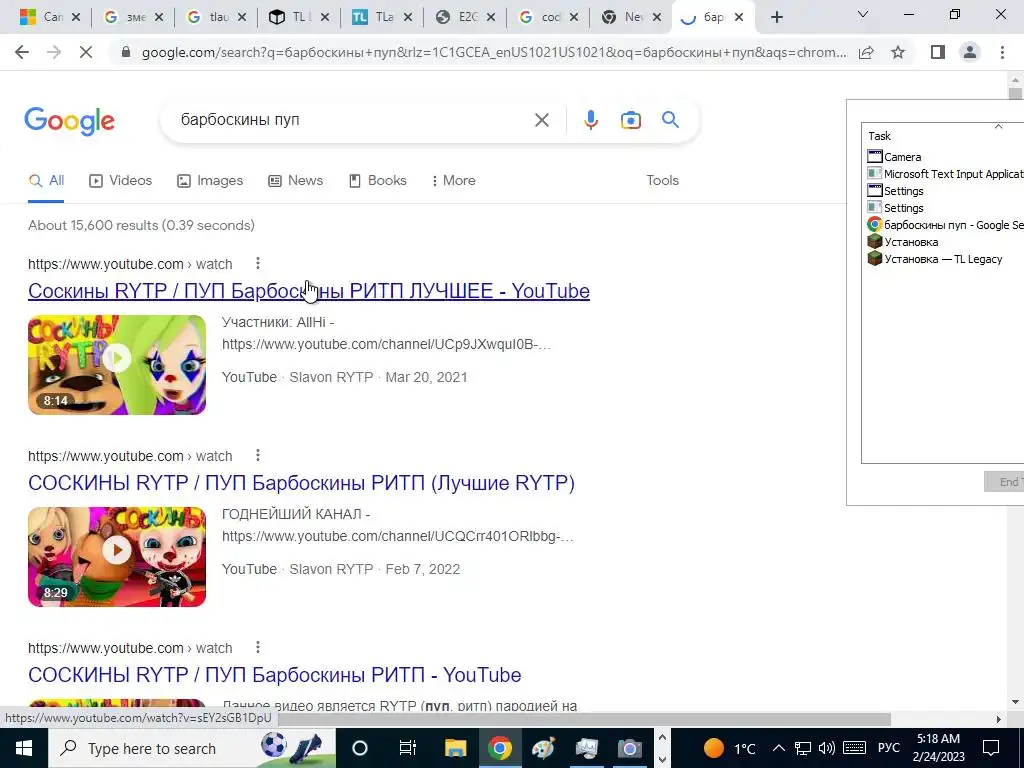The height and width of the screenshot is (768, 1024).
Task: Open the Chrome three-dot menu
Action: [x=1002, y=52]
